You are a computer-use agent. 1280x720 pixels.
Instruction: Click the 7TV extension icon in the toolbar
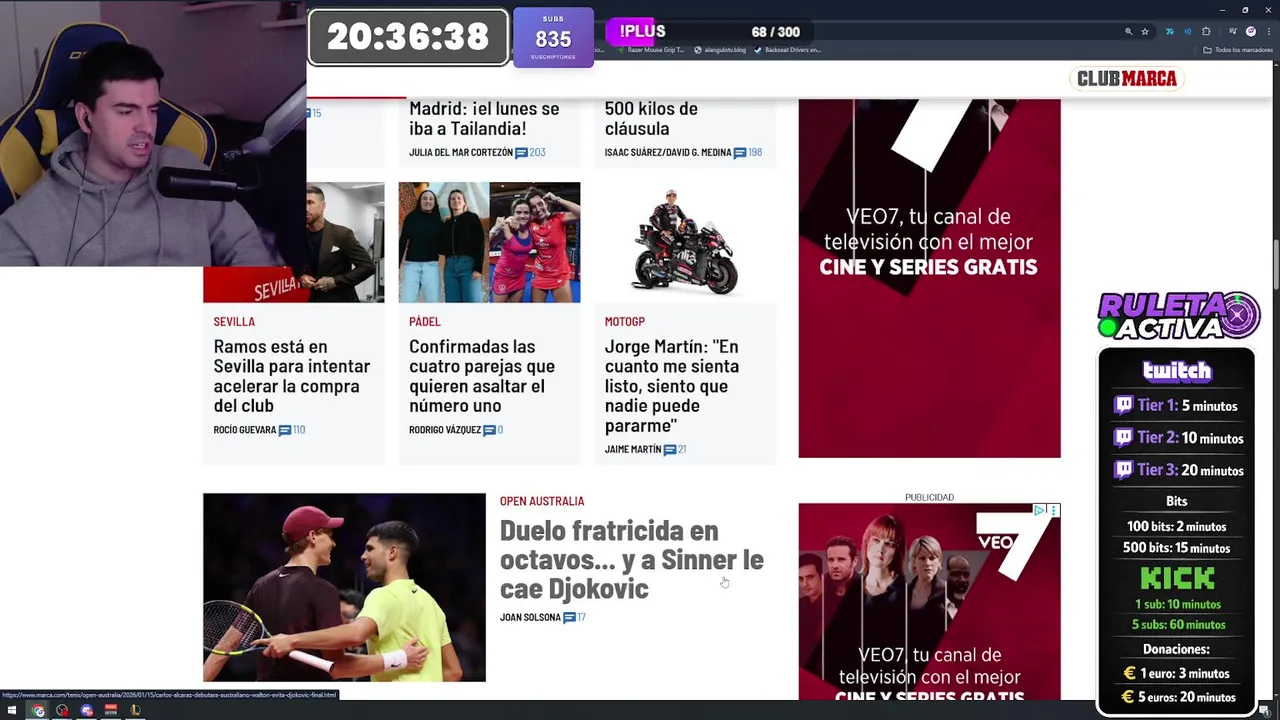[x=1170, y=32]
